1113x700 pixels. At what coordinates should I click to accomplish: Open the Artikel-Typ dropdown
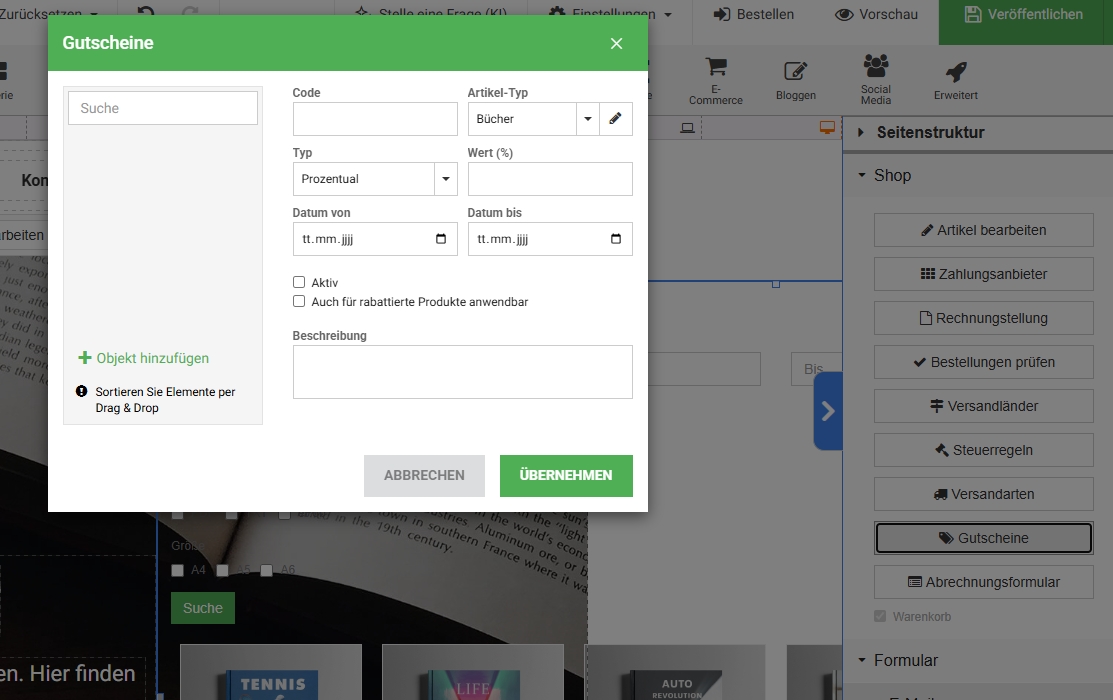tap(587, 119)
